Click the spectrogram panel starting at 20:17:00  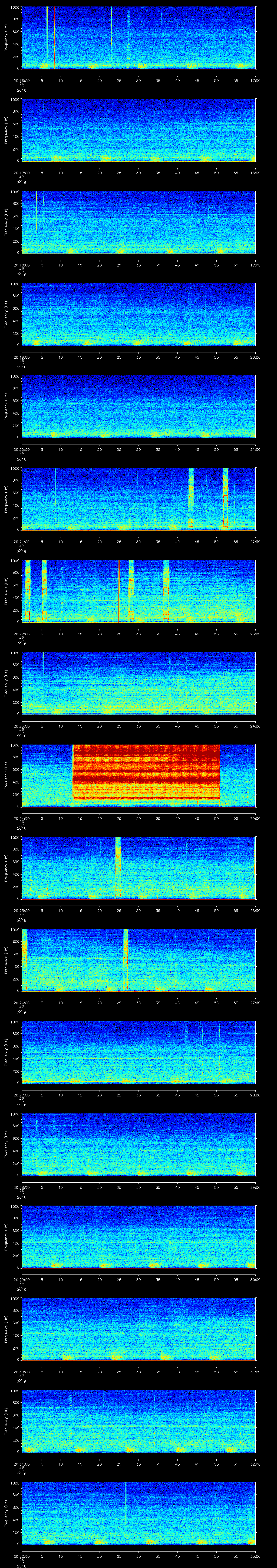point(139,130)
